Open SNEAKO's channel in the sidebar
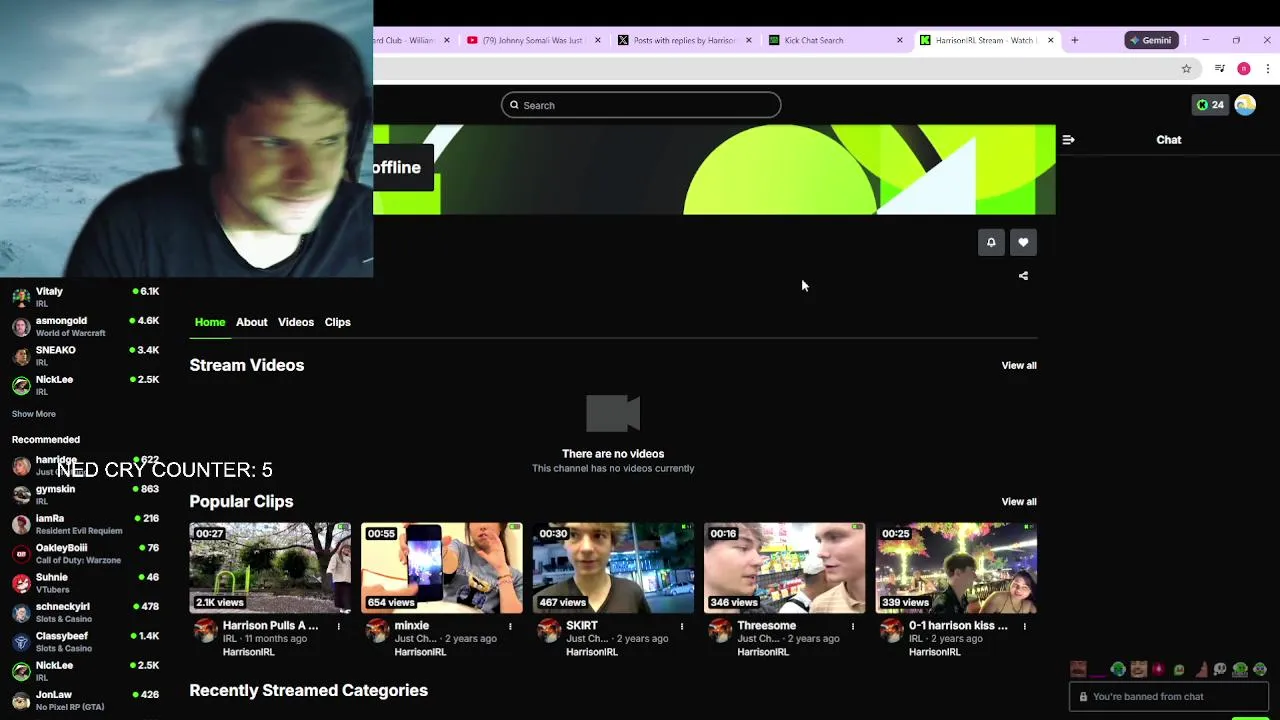The image size is (1280, 720). click(x=86, y=356)
